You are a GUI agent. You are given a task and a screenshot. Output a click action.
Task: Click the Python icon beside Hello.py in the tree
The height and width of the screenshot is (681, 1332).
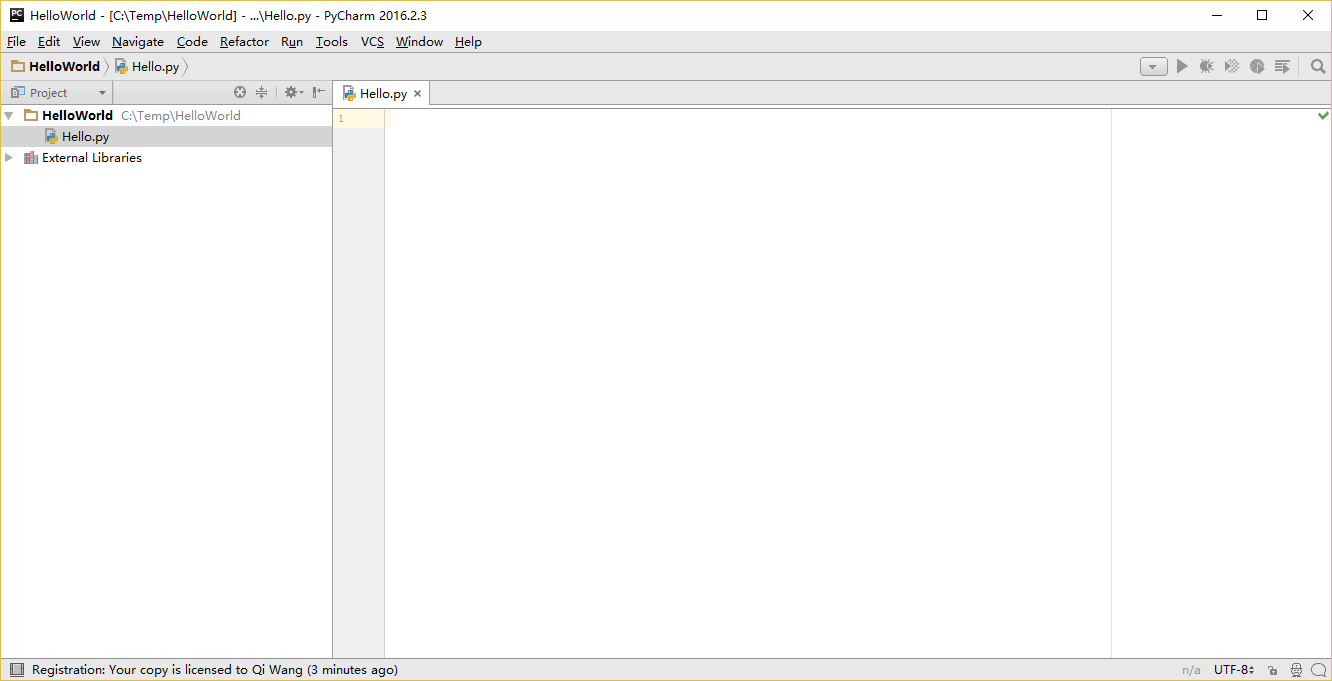click(51, 136)
